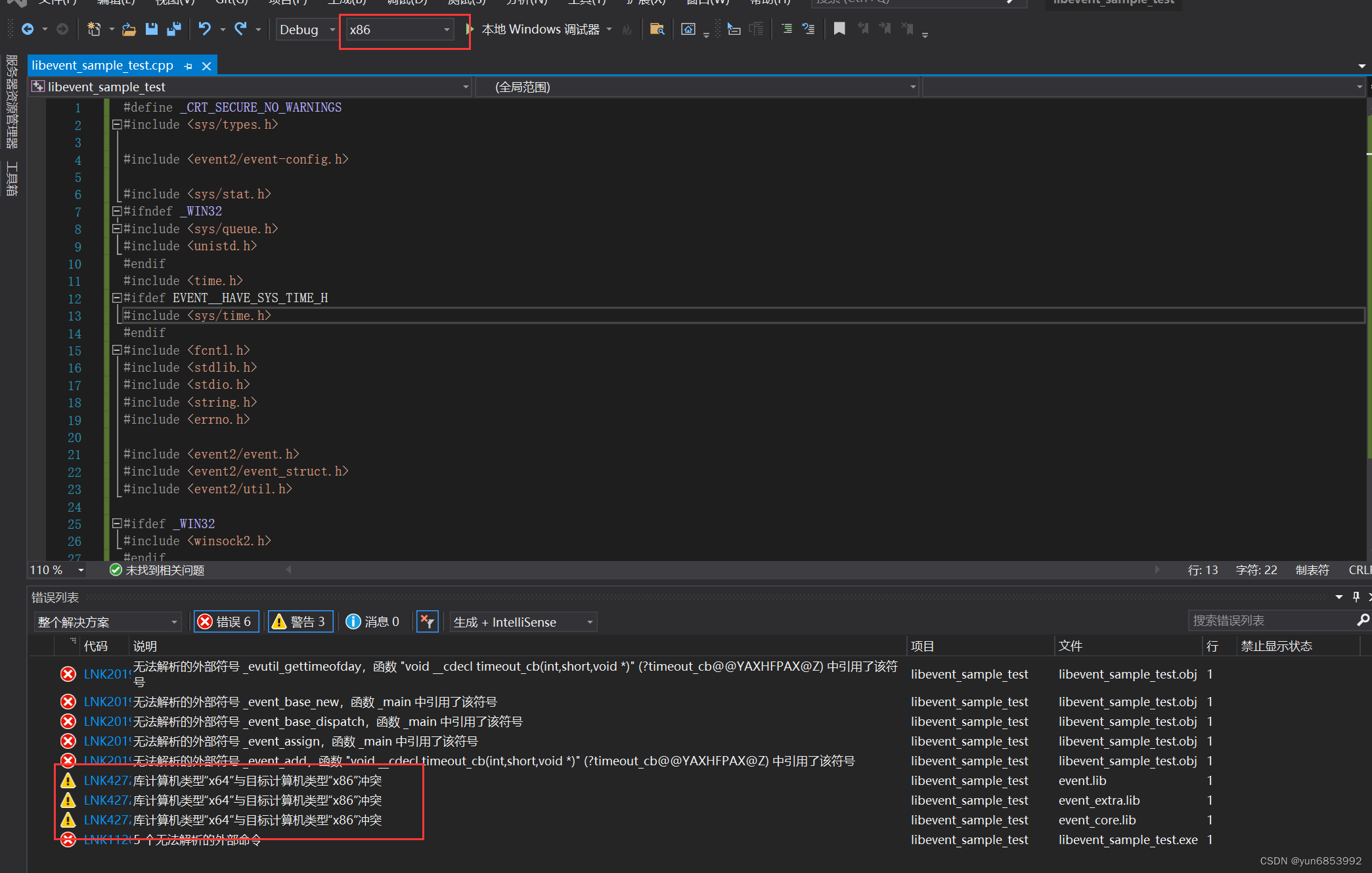Click the uncomment lines icon
The width and height of the screenshot is (1372, 873).
[808, 29]
